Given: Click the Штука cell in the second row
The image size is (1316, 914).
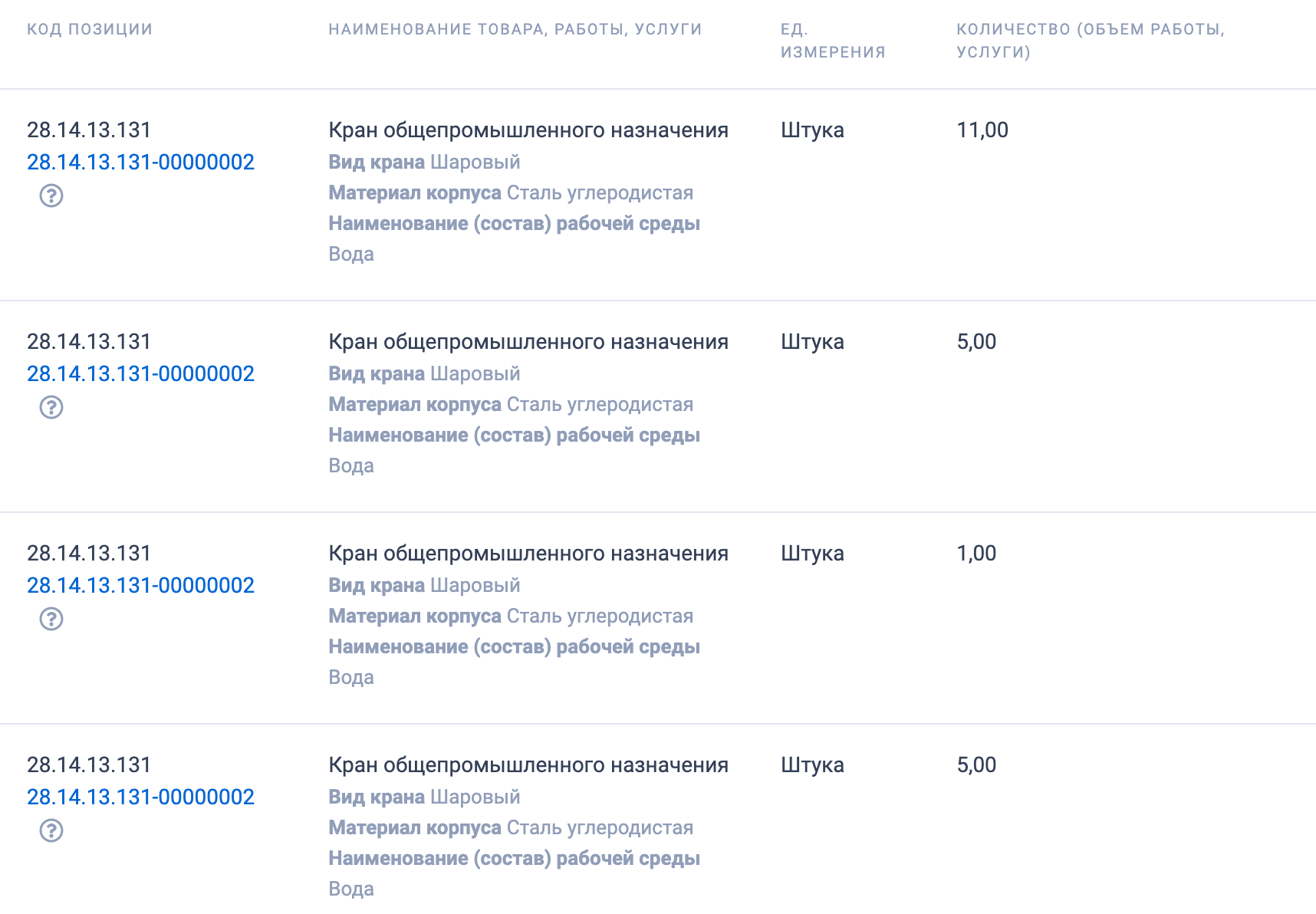Looking at the screenshot, I should (812, 342).
